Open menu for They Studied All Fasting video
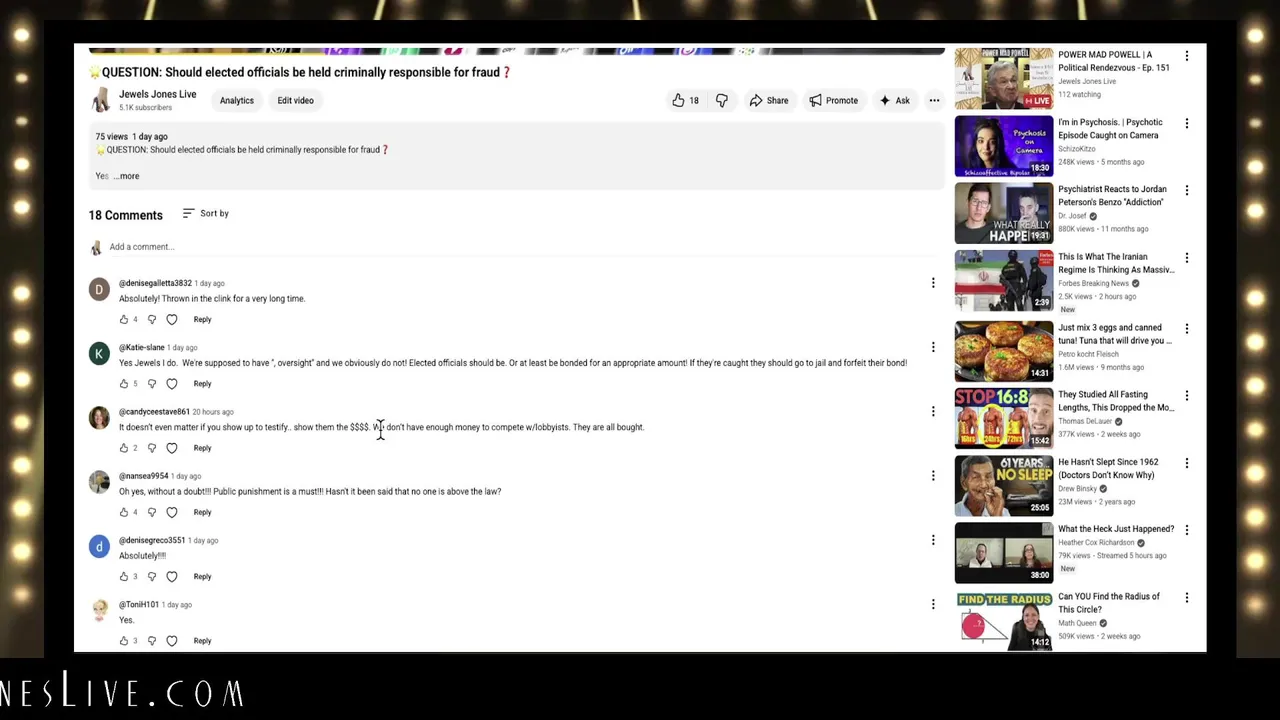 point(1187,396)
